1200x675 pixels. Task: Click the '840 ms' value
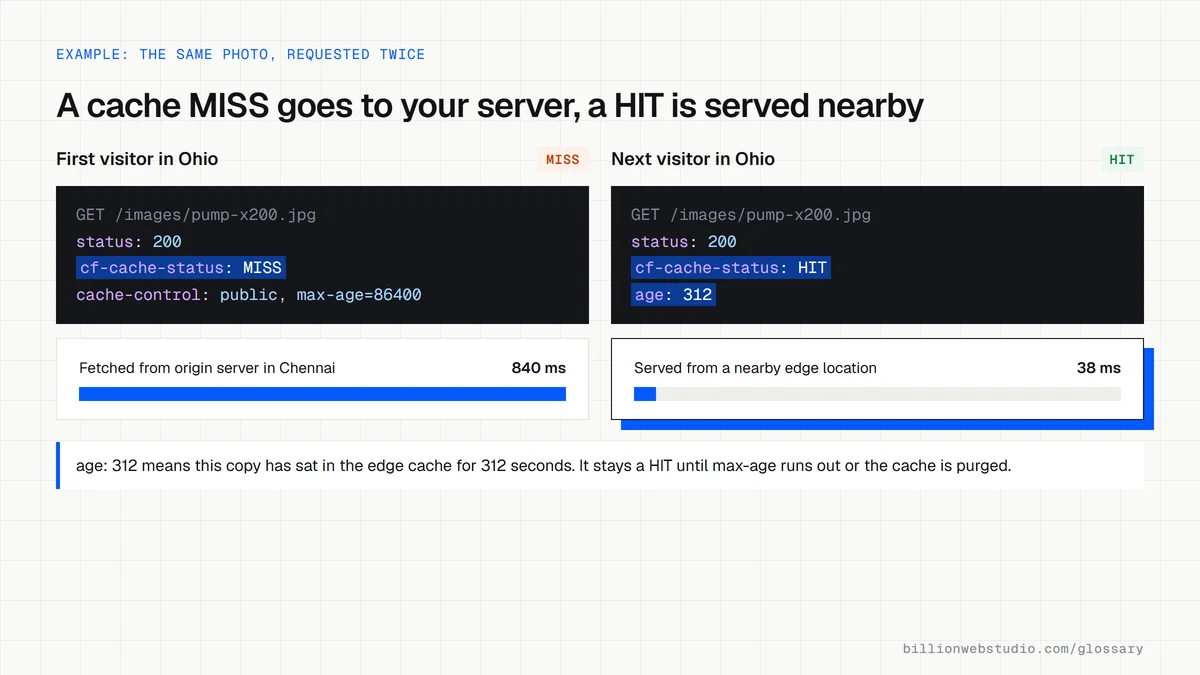[x=539, y=368]
